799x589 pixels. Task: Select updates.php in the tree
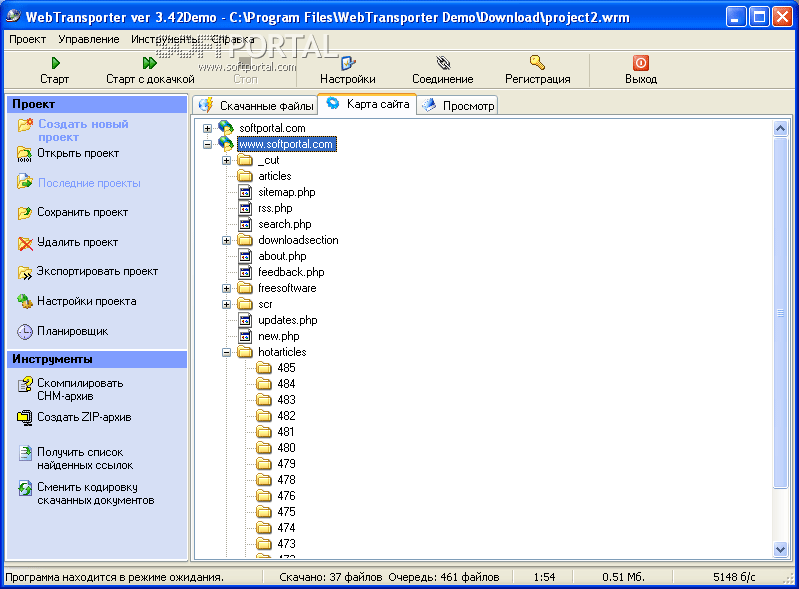[x=287, y=320]
